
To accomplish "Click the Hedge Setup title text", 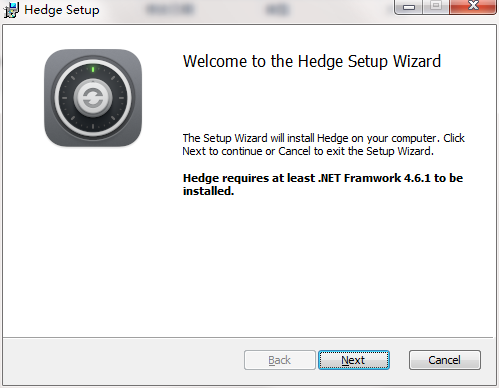I will pos(62,10).
